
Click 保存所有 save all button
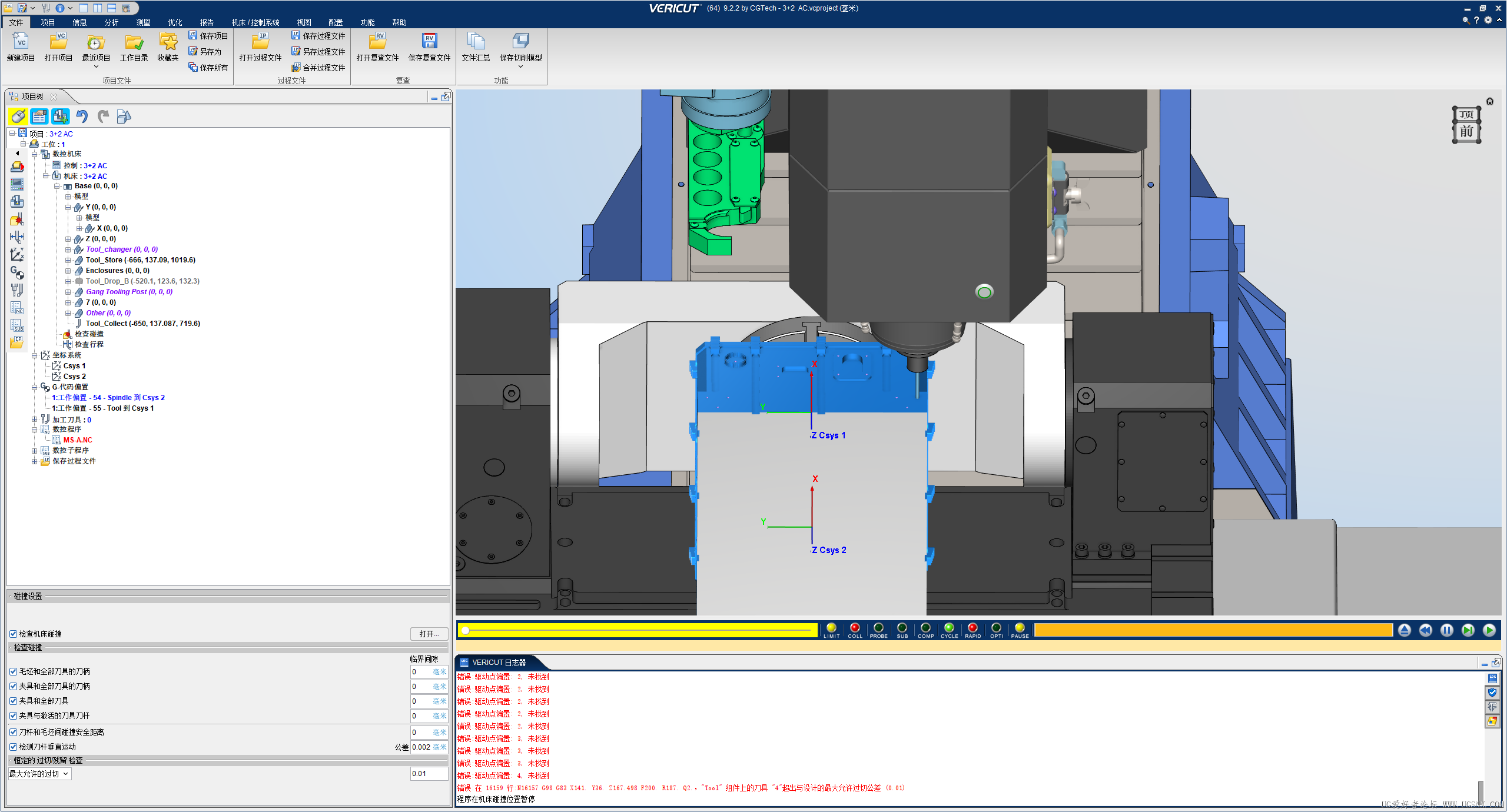208,68
